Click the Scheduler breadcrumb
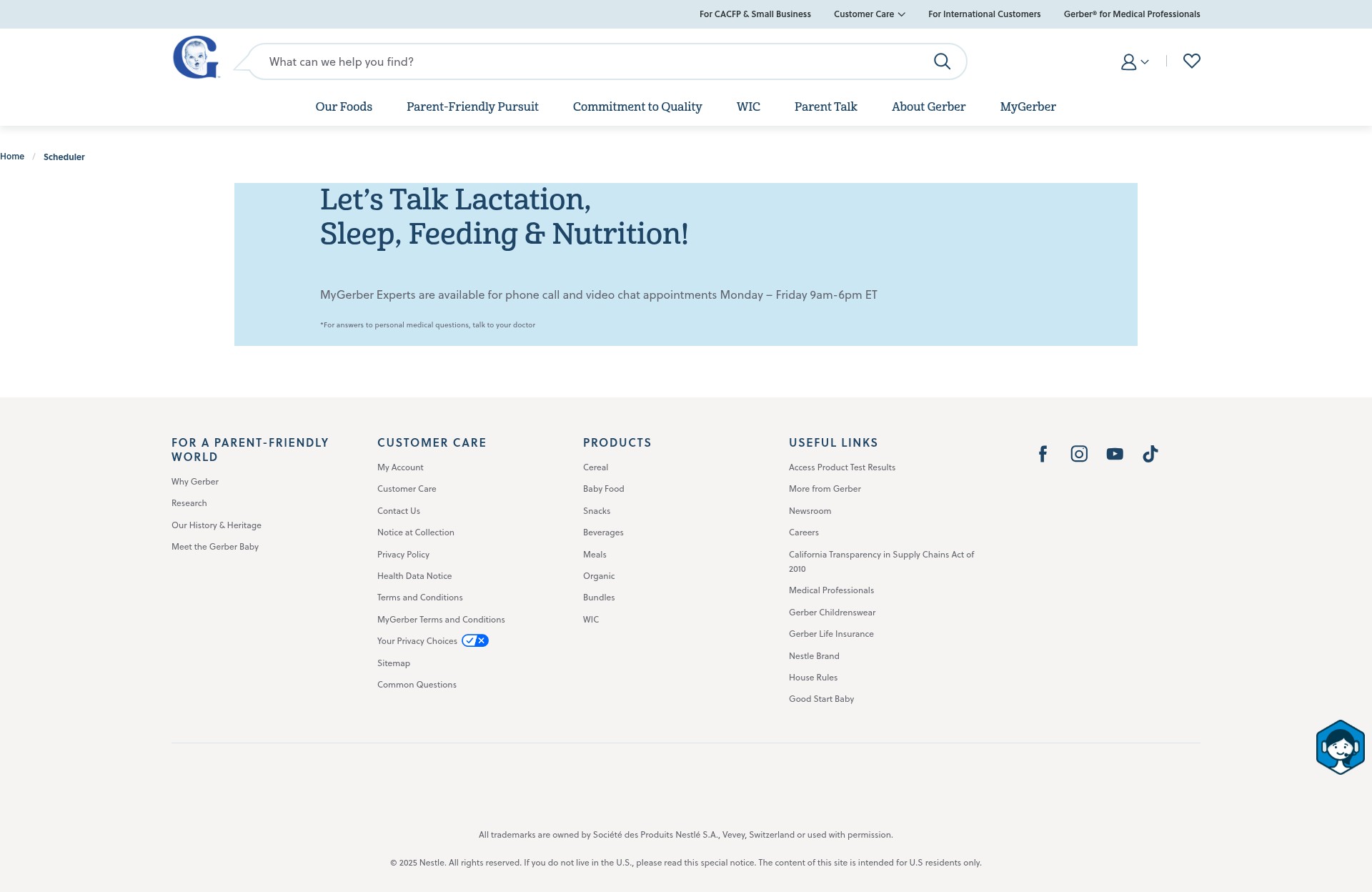Viewport: 1372px width, 892px height. tap(64, 157)
